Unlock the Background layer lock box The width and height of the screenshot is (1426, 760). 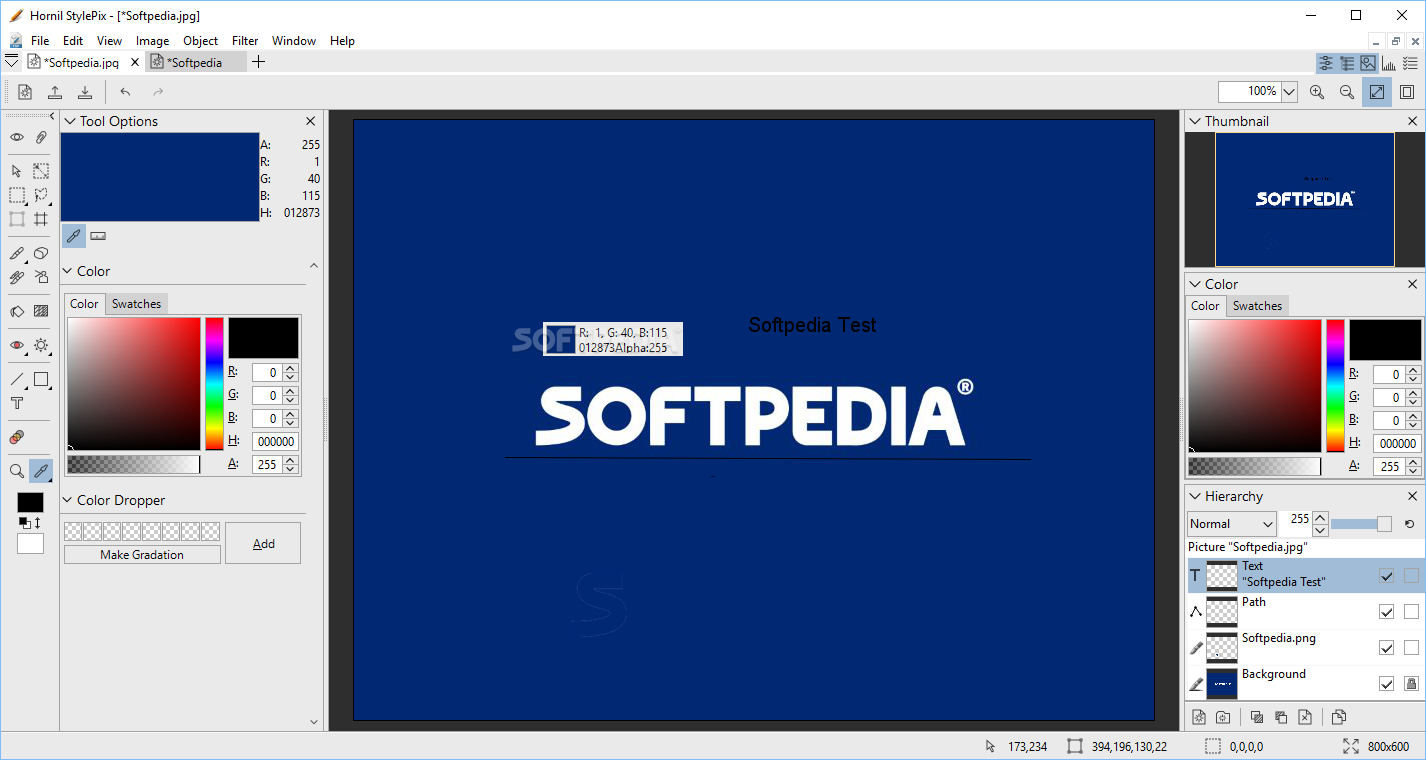point(1411,684)
